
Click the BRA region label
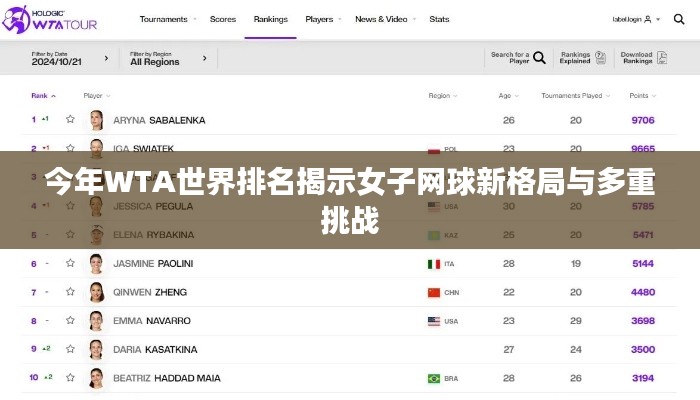tap(451, 379)
